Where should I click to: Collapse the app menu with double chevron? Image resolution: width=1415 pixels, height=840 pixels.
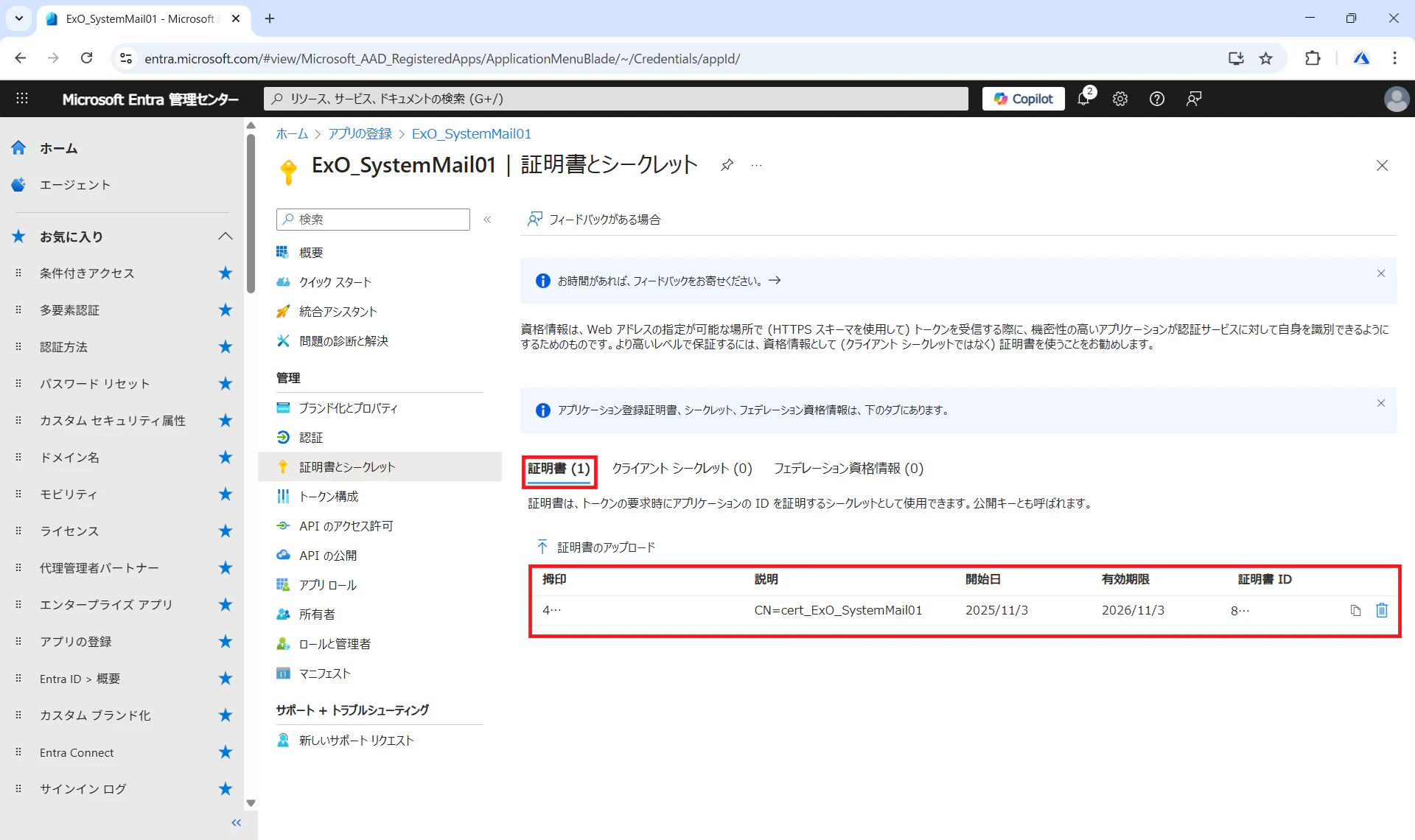(487, 220)
